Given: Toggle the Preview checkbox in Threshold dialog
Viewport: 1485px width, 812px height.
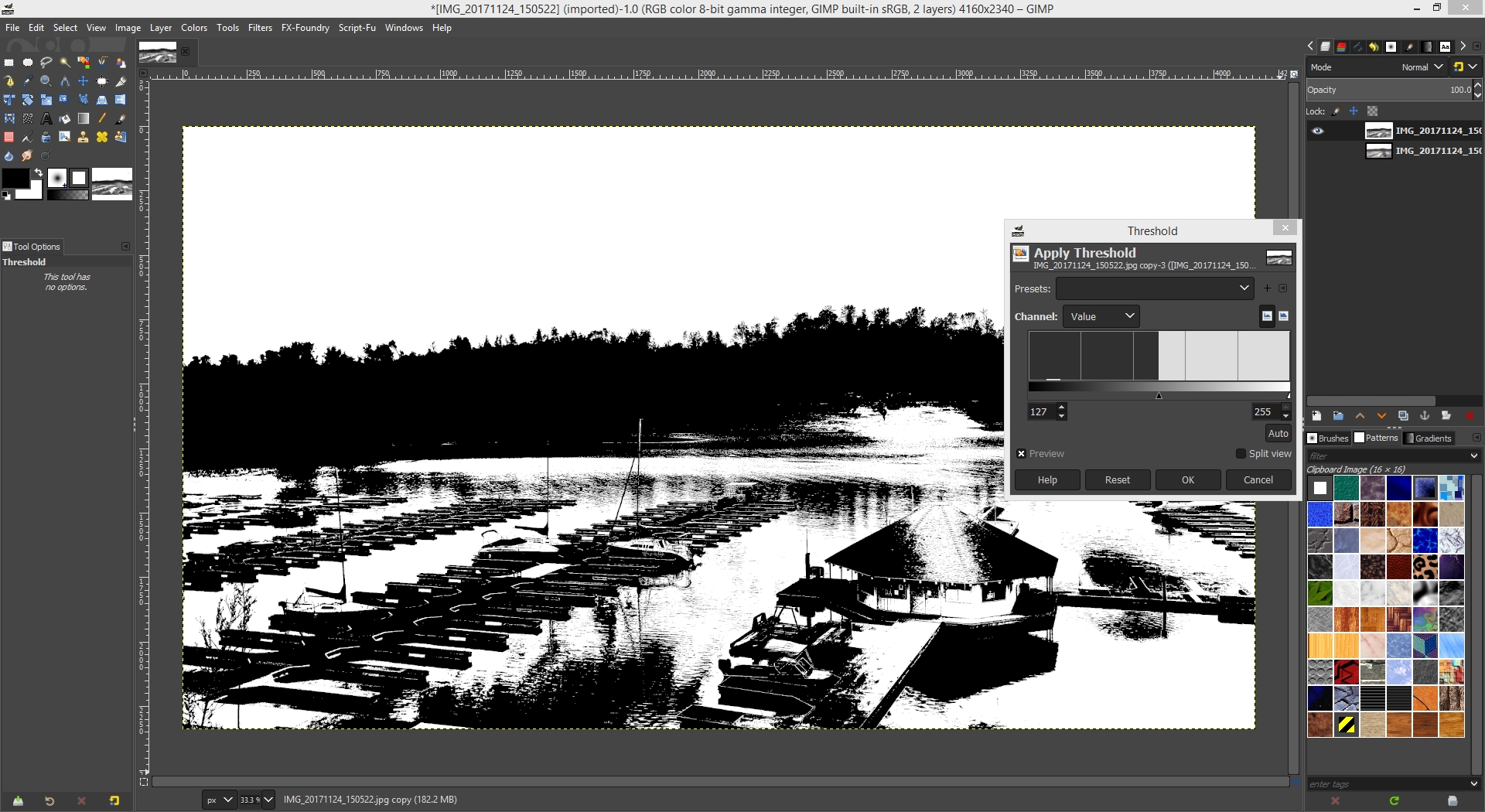Looking at the screenshot, I should coord(1021,454).
